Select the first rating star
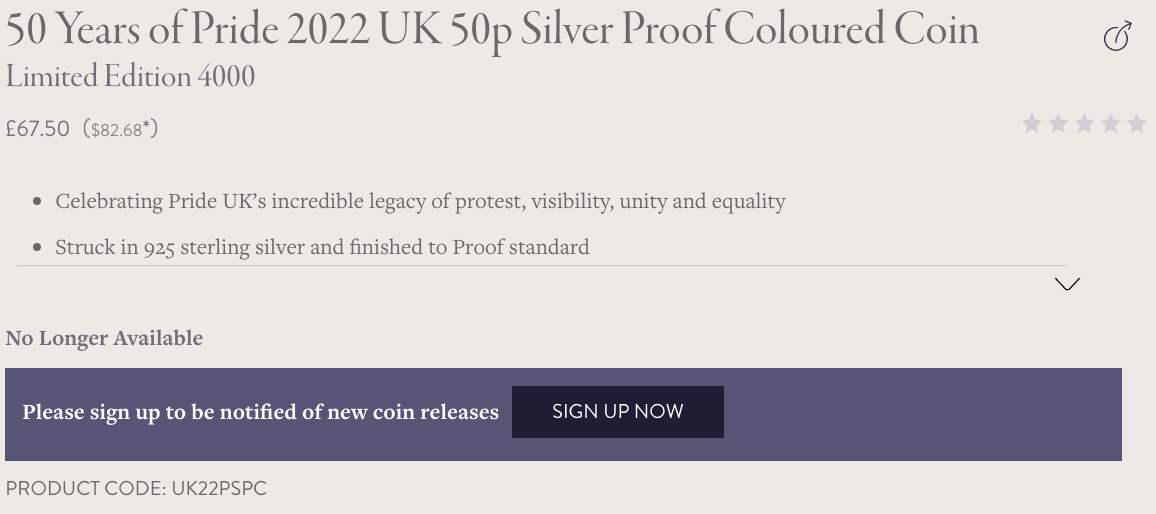Screen dimensions: 1156x514 coord(1031,124)
